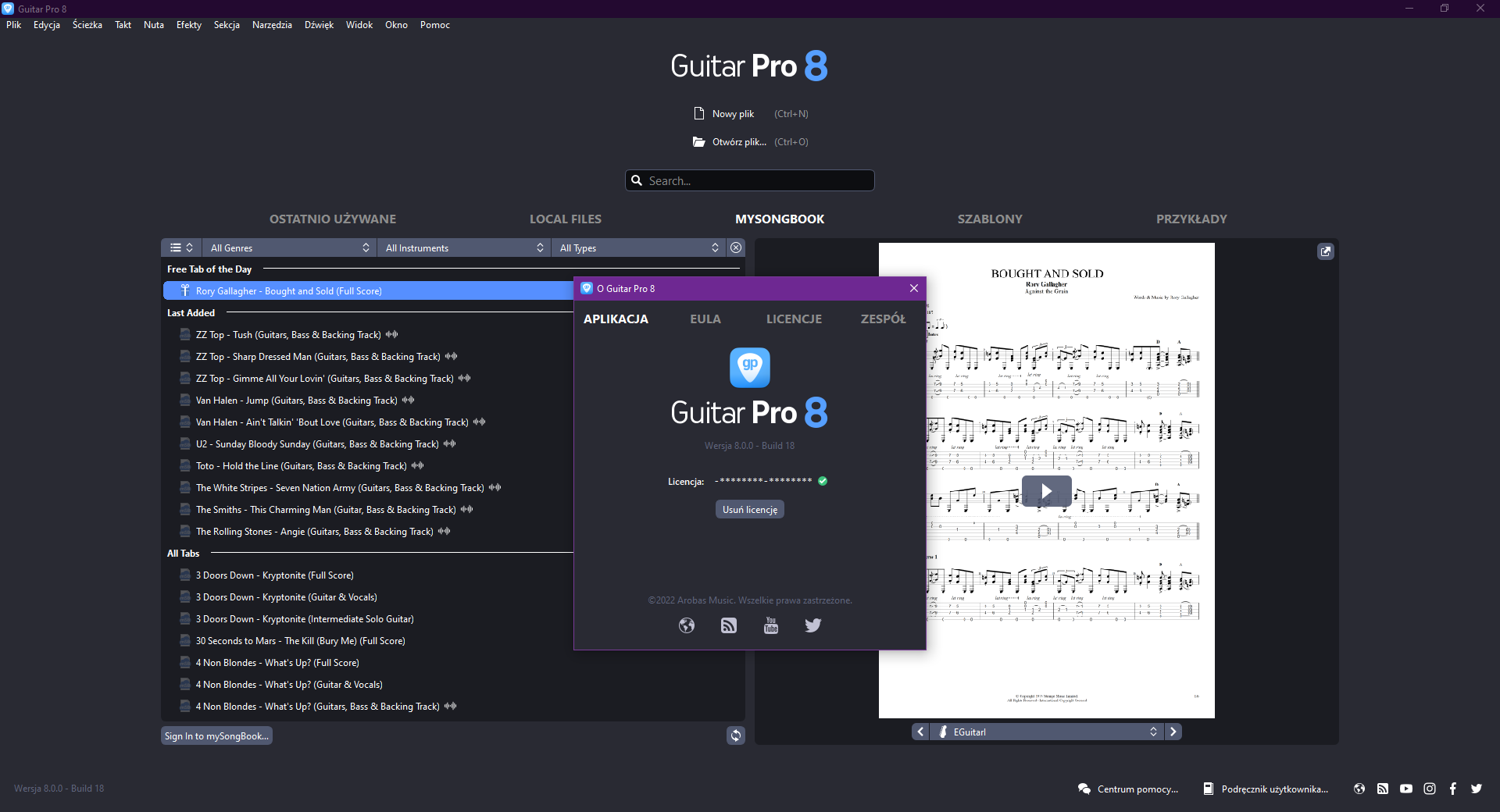Click the Search input field
The height and width of the screenshot is (812, 1500).
(x=750, y=180)
